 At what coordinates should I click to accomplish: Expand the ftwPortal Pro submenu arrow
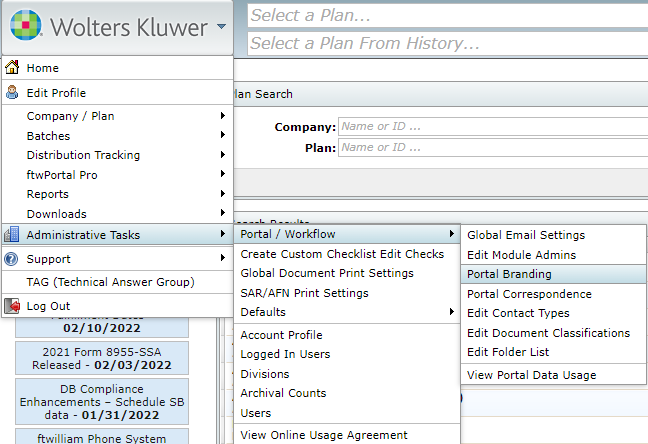coord(223,174)
